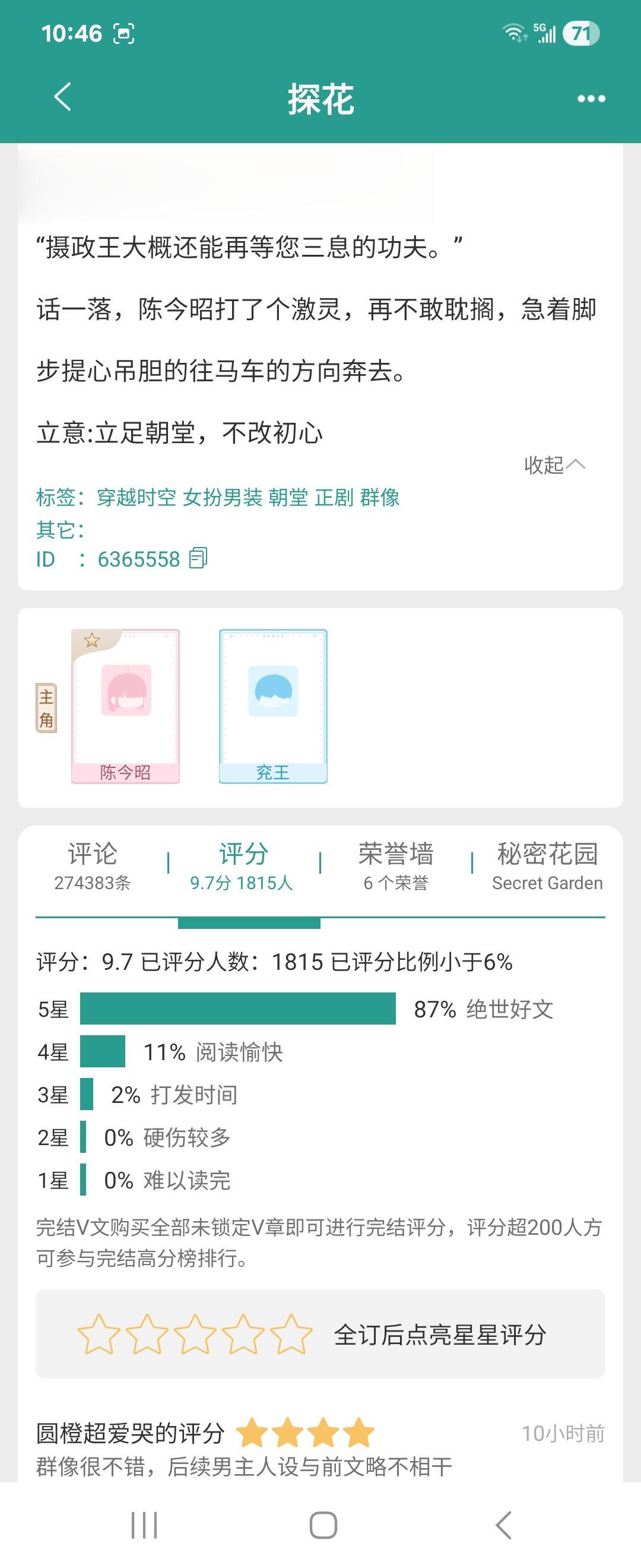This screenshot has width=641, height=1568.
Task: Switch to the 荣誉墙 tab
Action: (396, 865)
